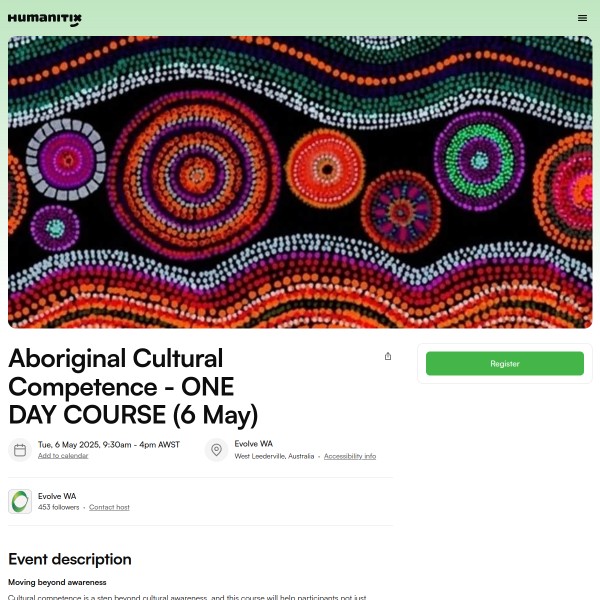The width and height of the screenshot is (600, 600).
Task: Click the Evolve WA venue name
Action: pos(254,444)
